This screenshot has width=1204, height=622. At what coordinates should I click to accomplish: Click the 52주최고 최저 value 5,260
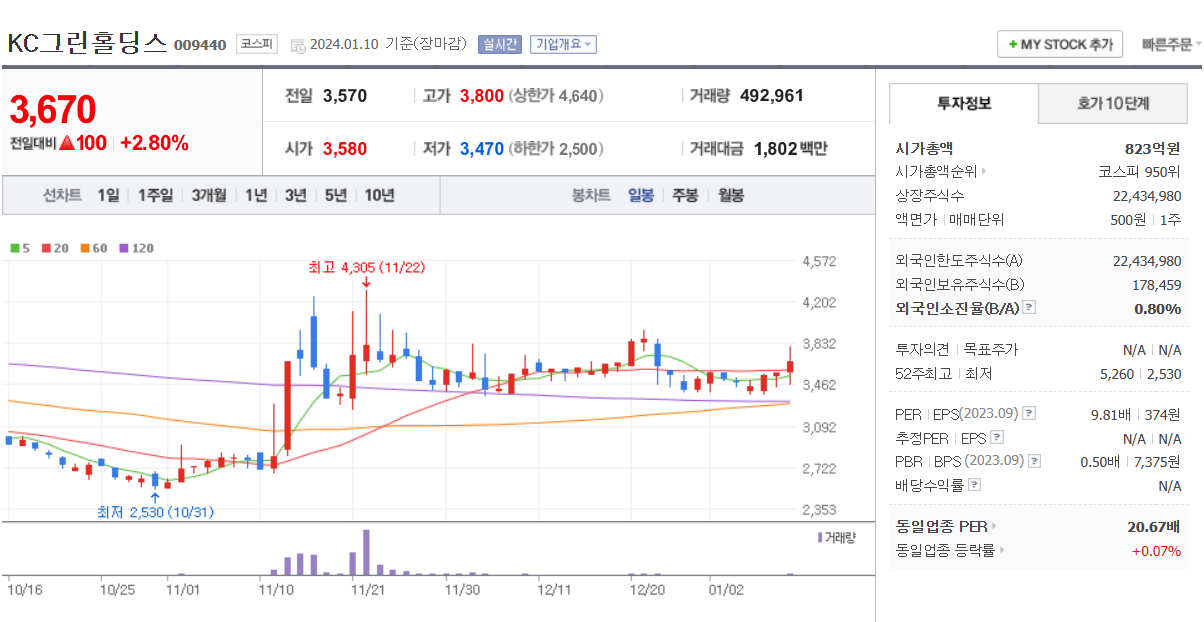(1116, 374)
